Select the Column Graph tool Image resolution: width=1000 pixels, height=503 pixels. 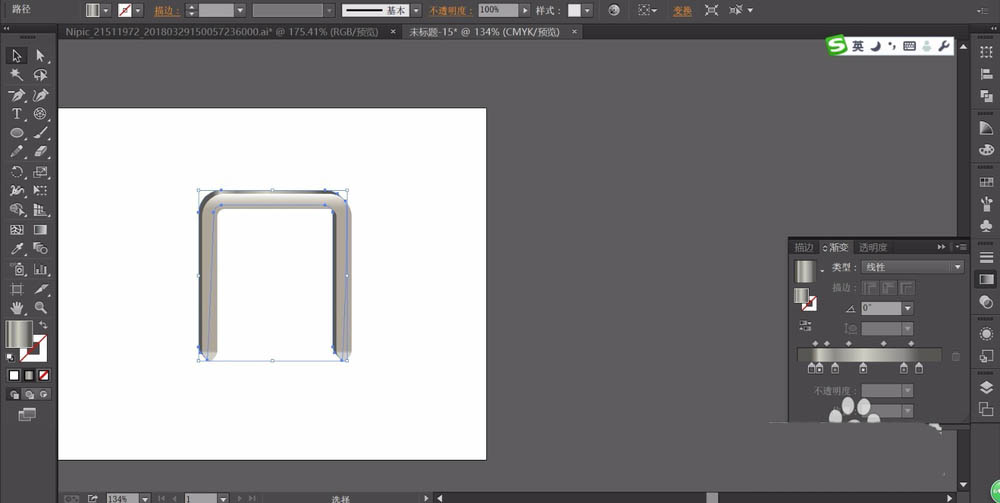[40, 268]
